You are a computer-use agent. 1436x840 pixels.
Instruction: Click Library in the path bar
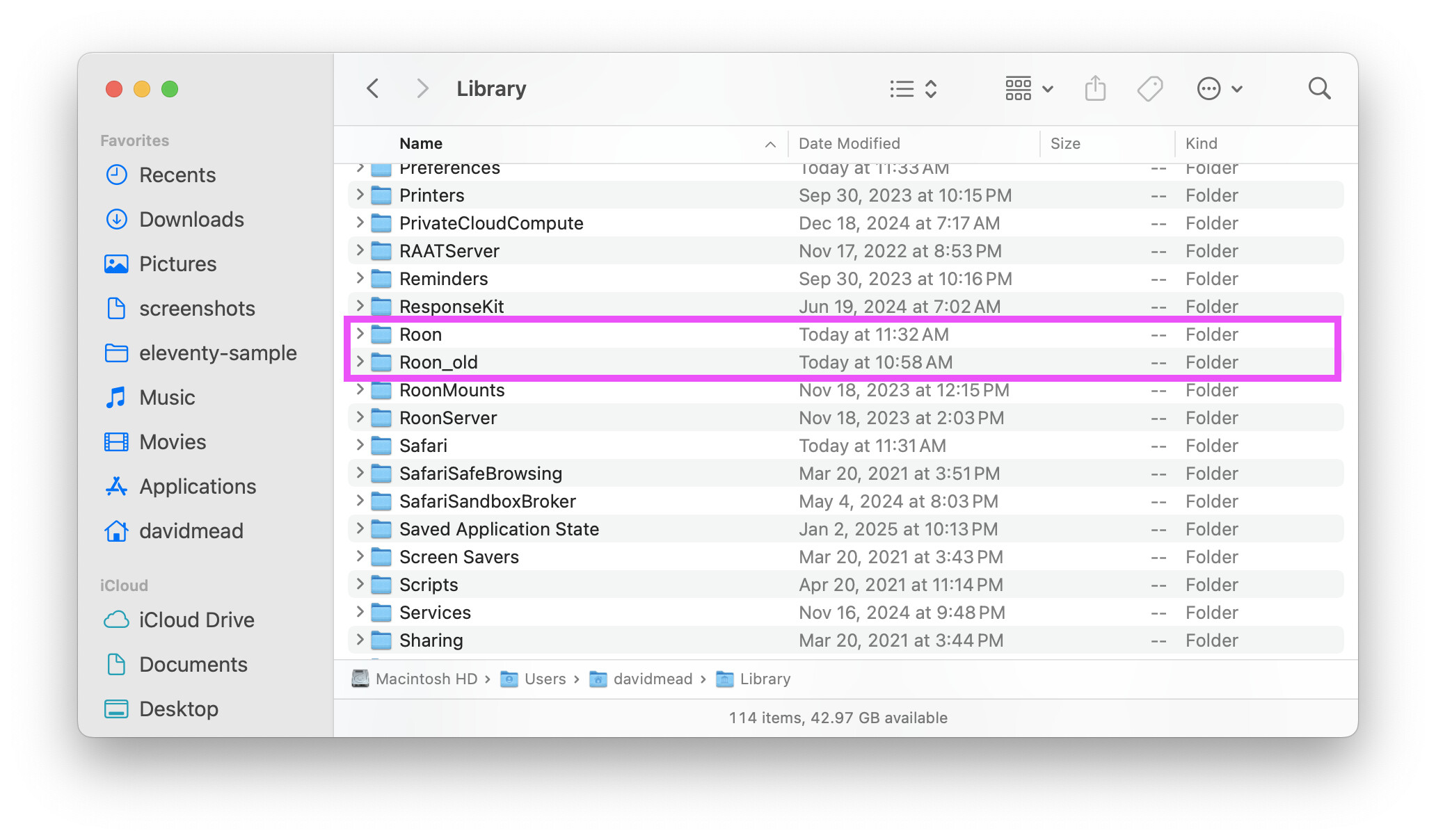[753, 679]
